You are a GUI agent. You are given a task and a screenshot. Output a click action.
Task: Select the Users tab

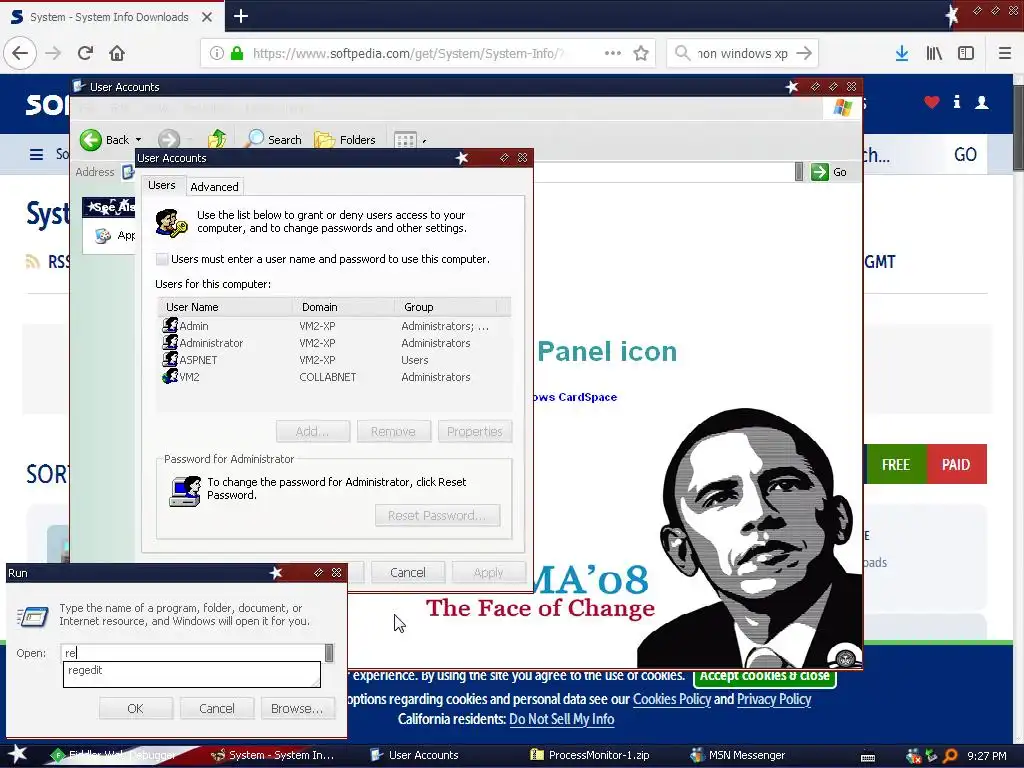coord(161,185)
